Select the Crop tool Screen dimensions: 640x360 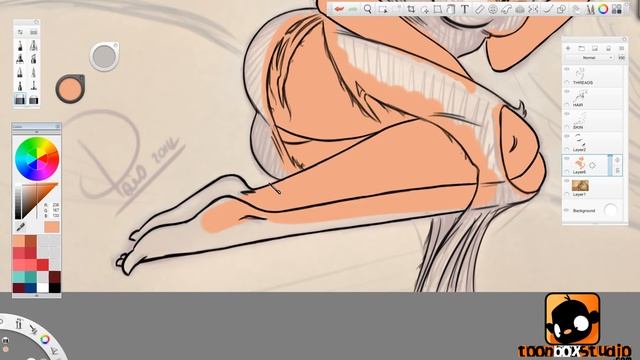[411, 9]
